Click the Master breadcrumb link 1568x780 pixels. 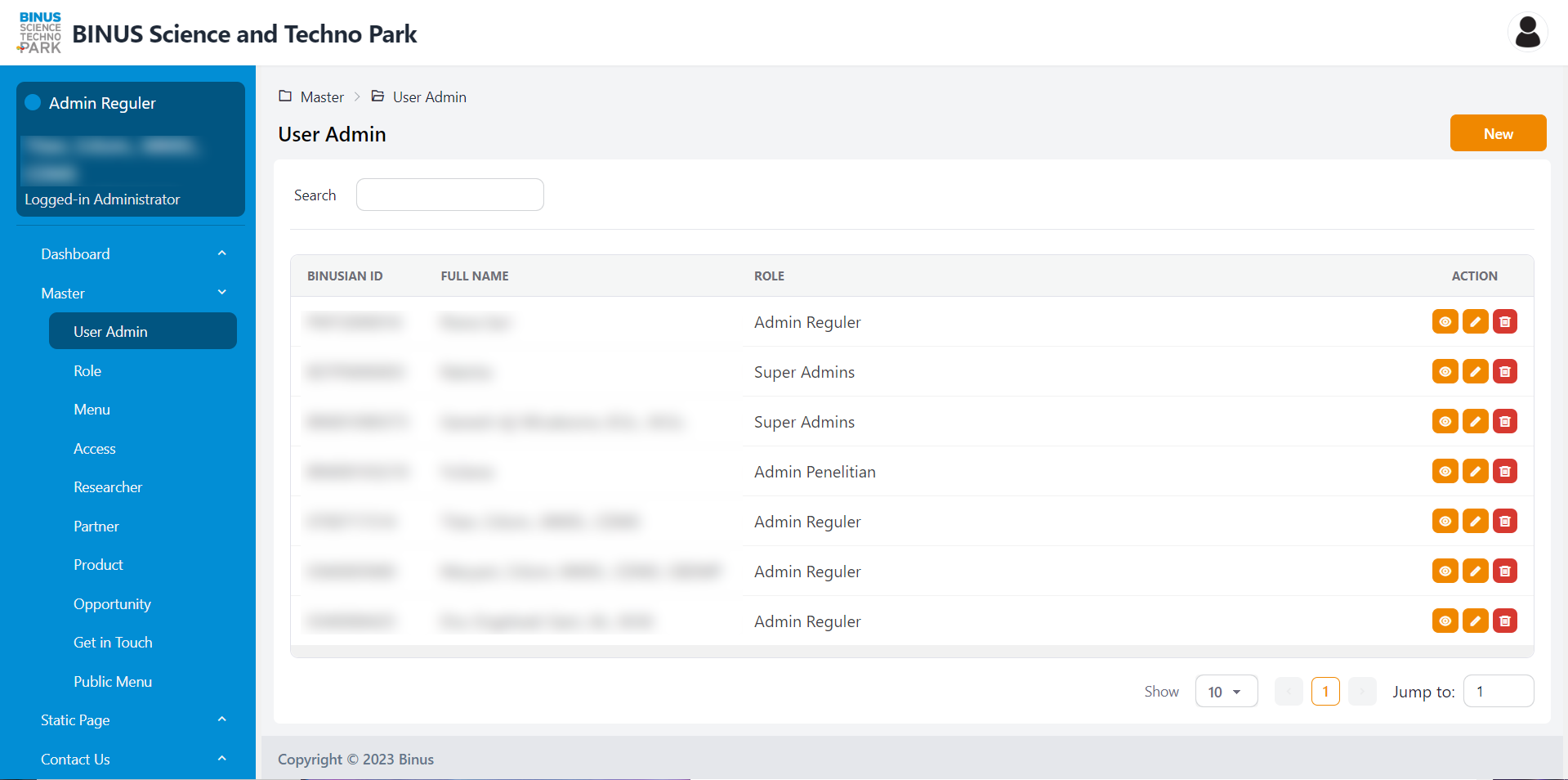tap(322, 97)
